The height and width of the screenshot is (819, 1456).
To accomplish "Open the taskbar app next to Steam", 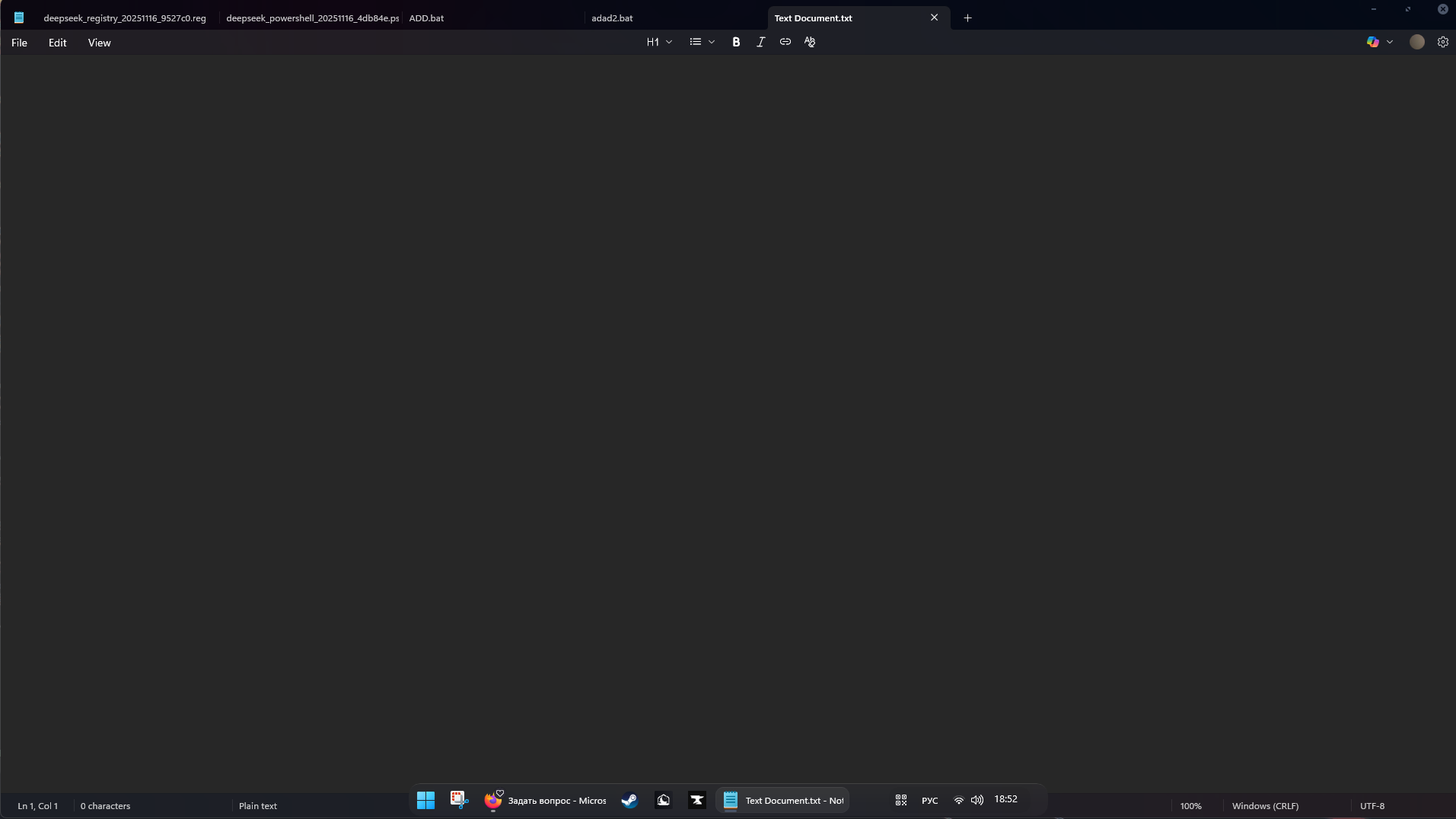I will point(663,800).
